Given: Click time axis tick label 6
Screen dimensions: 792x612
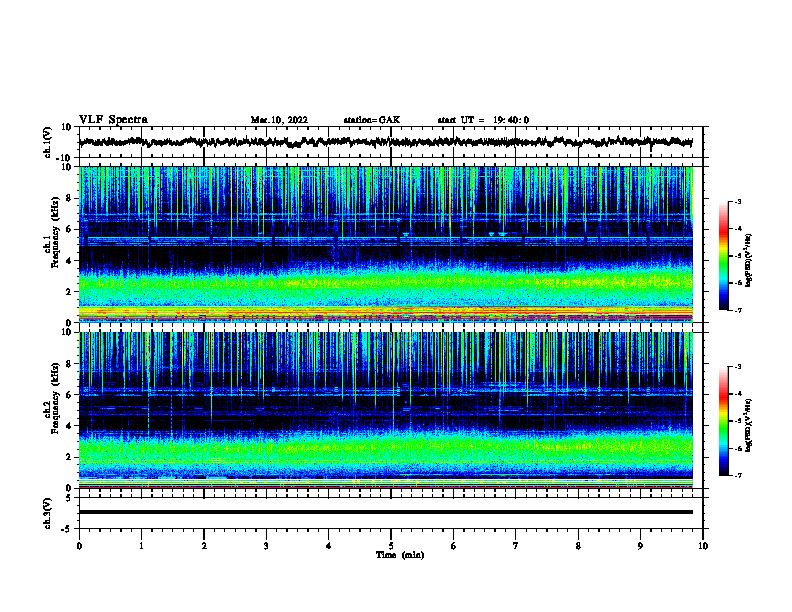Looking at the screenshot, I should click(x=454, y=546).
